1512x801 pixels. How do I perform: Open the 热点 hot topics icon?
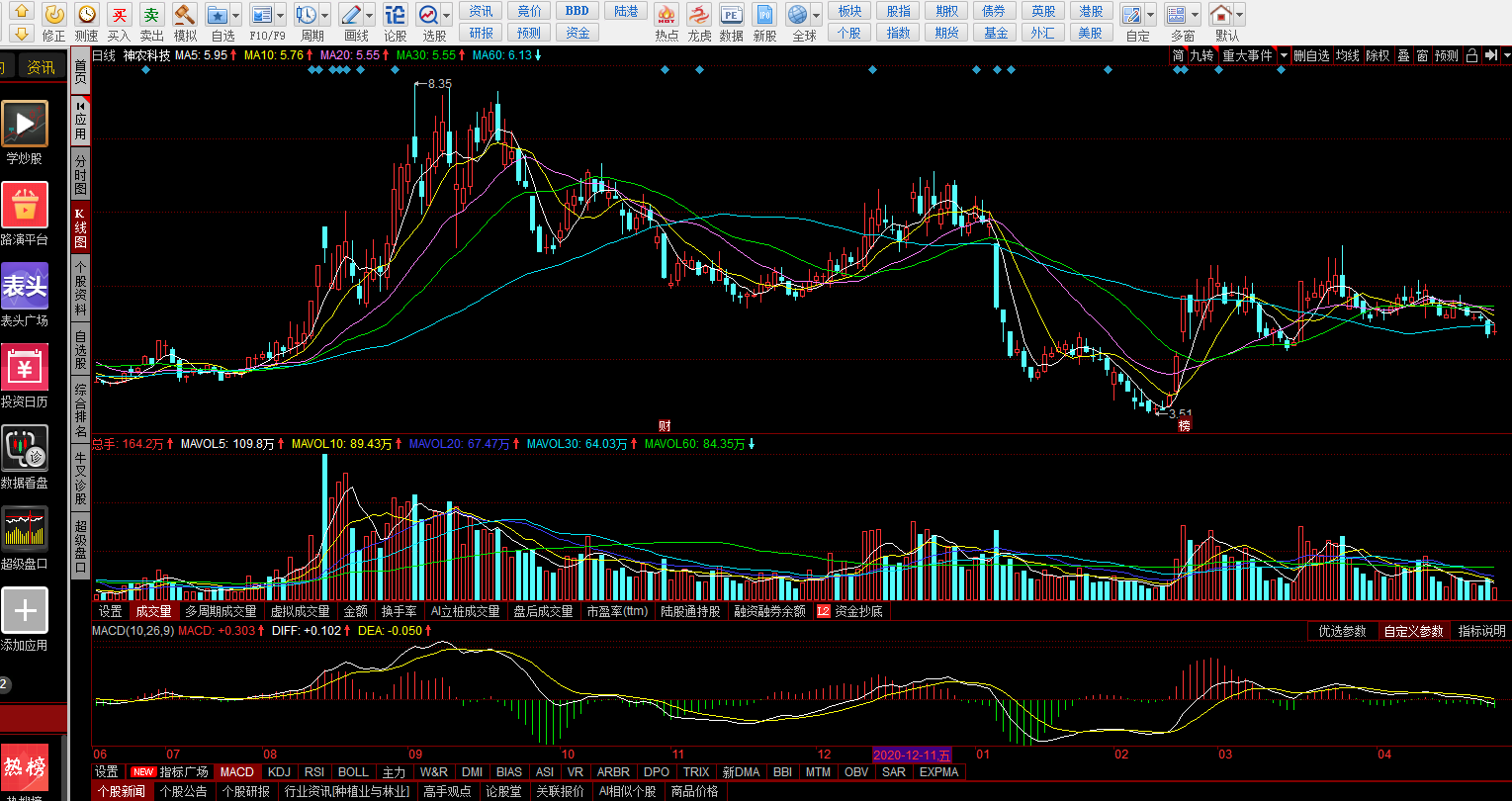pyautogui.click(x=667, y=15)
